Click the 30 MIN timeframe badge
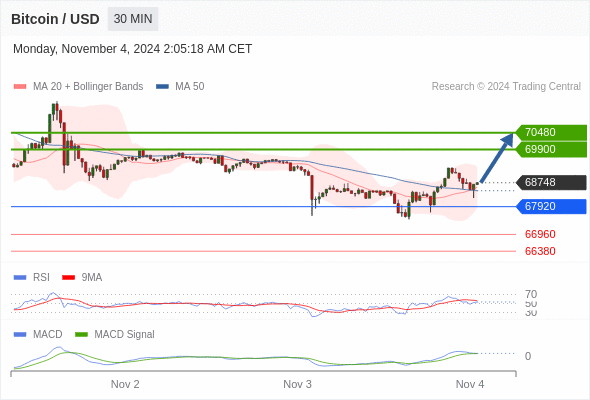The height and width of the screenshot is (400, 590). (133, 19)
